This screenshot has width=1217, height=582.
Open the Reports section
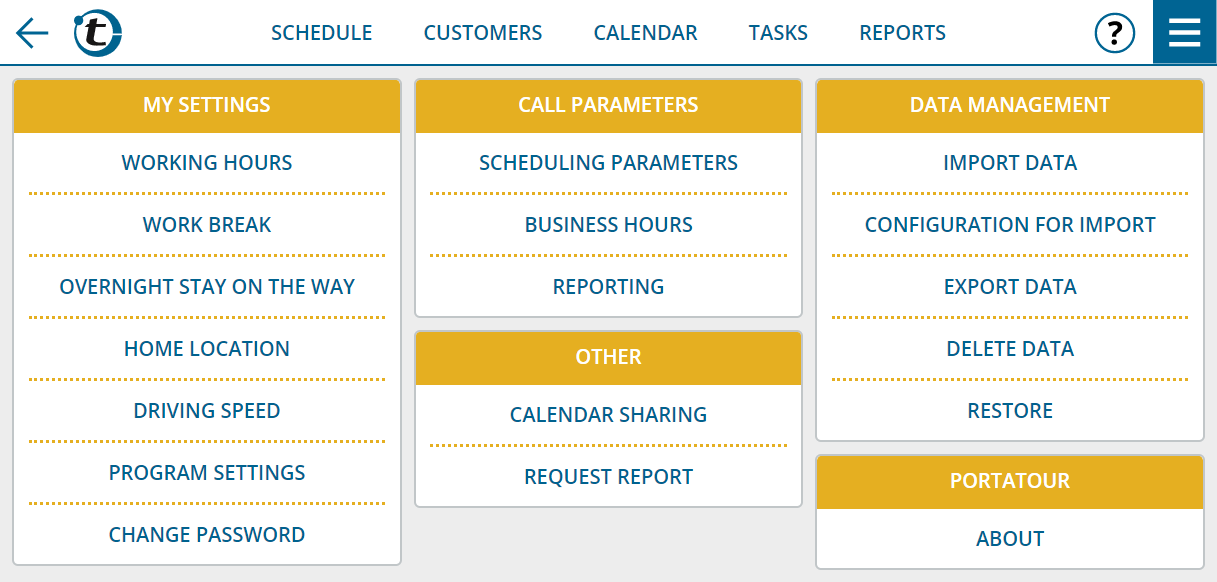pyautogui.click(x=902, y=33)
